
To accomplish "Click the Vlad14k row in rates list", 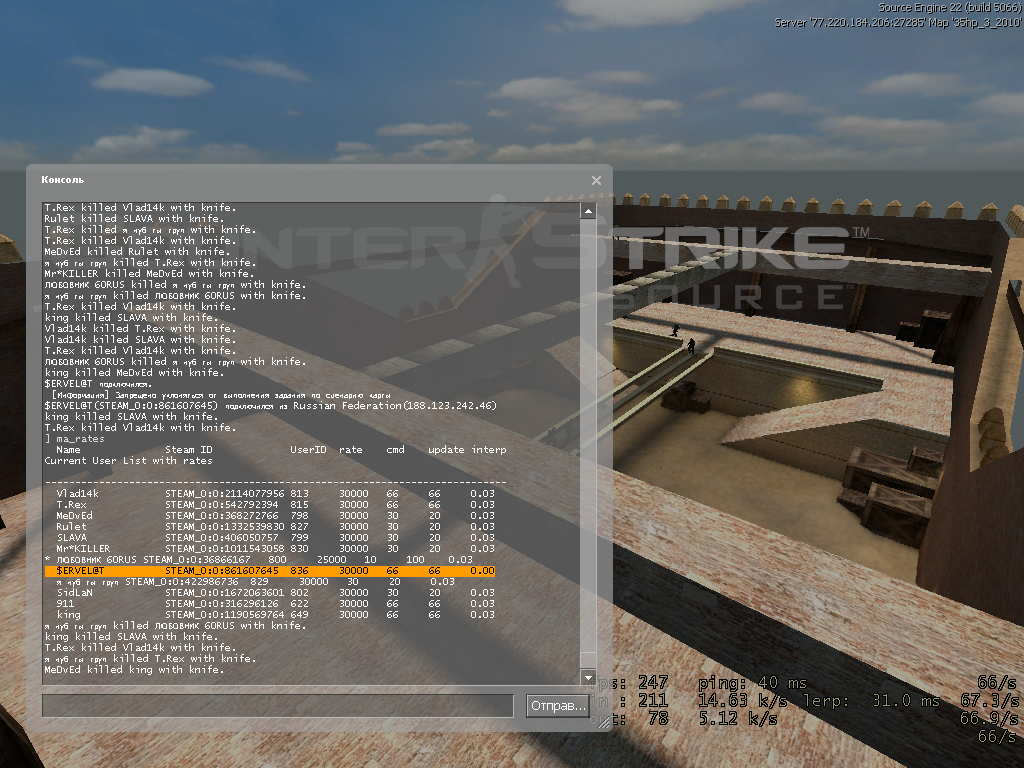I will click(x=275, y=494).
